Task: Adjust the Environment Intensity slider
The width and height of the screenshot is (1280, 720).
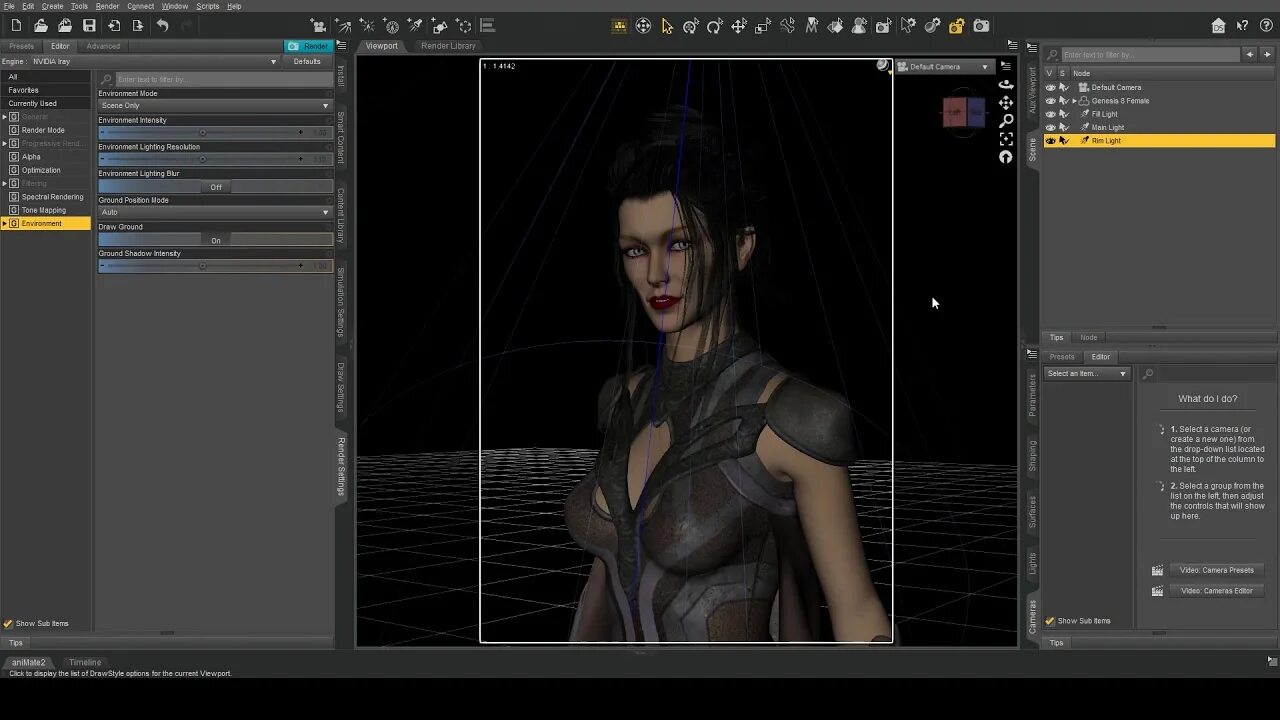Action: pyautogui.click(x=215, y=132)
